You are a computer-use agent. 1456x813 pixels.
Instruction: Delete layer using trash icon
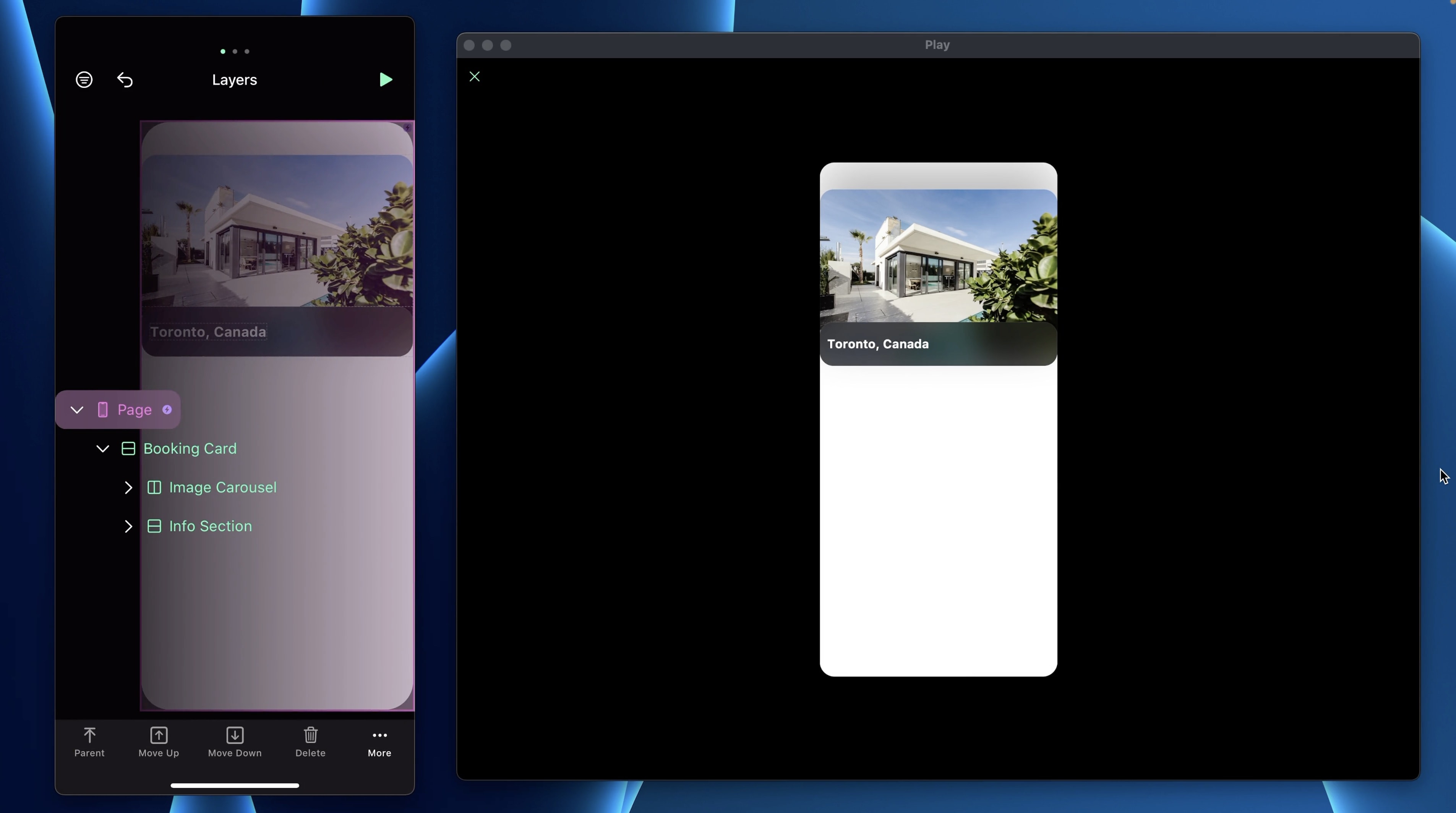[x=310, y=741]
